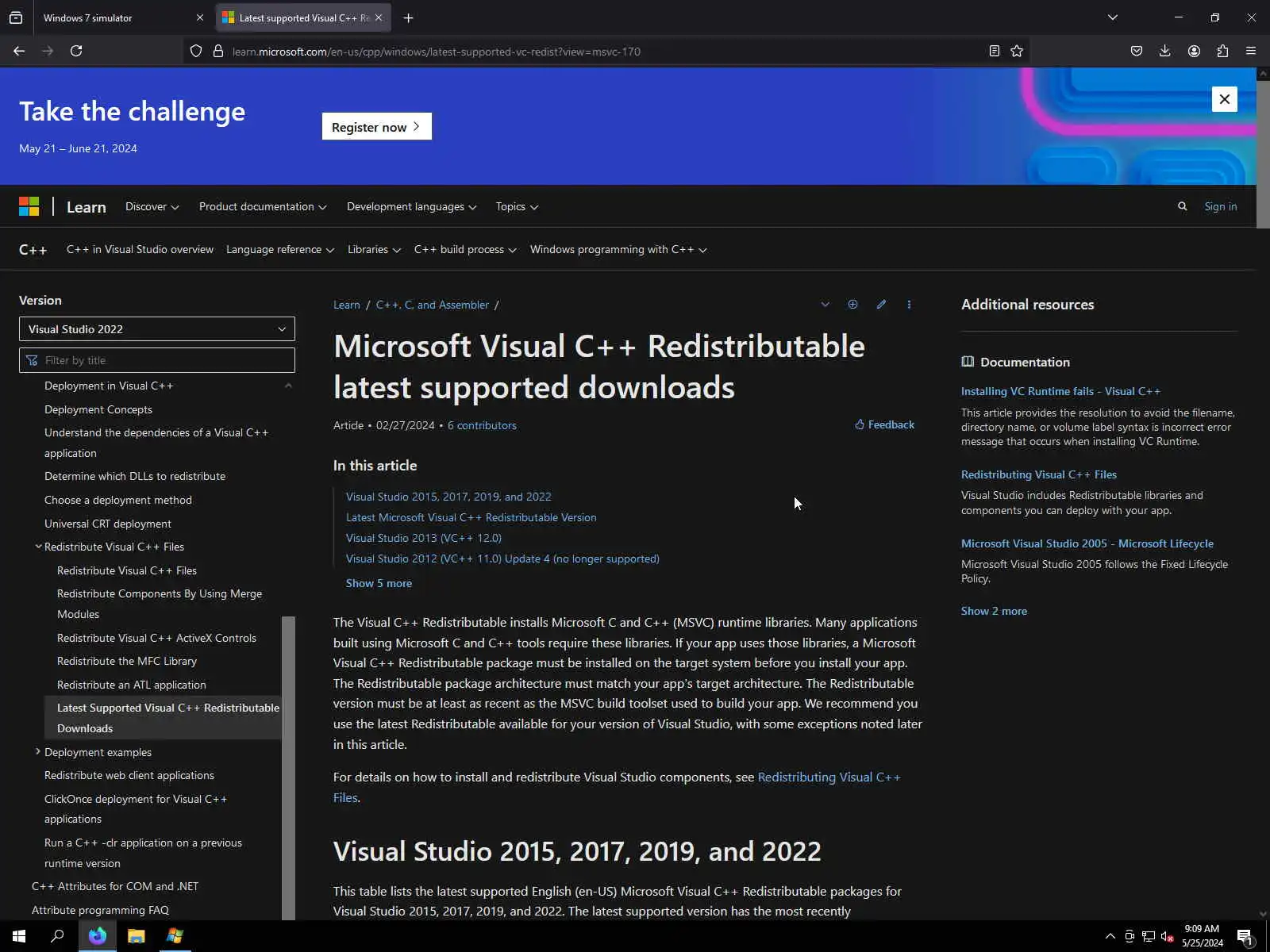Screen dimensions: 1270x952
Task: Close the Take the challenge banner
Action: coord(1225,99)
